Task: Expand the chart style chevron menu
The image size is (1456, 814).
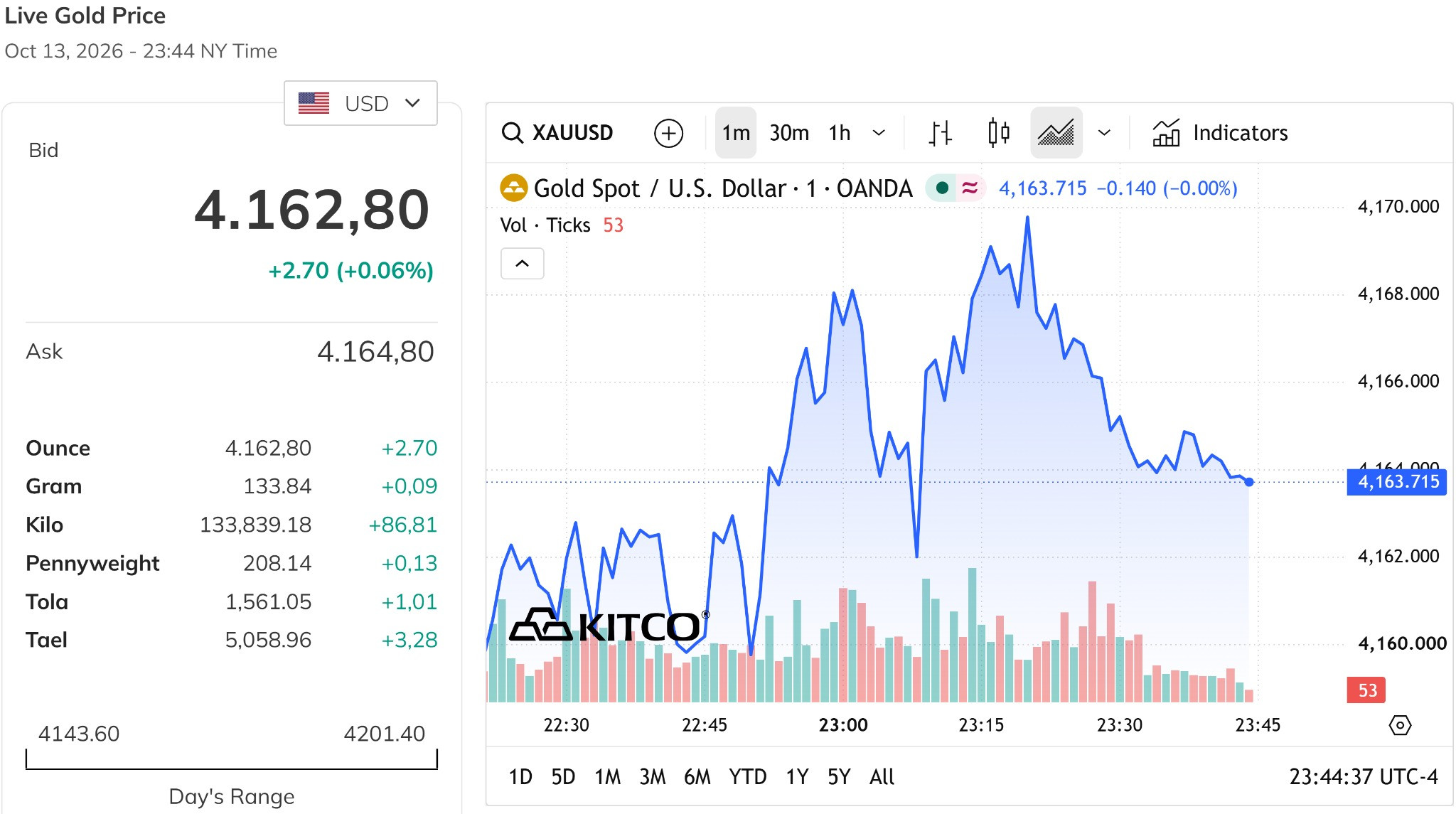Action: pos(1104,133)
